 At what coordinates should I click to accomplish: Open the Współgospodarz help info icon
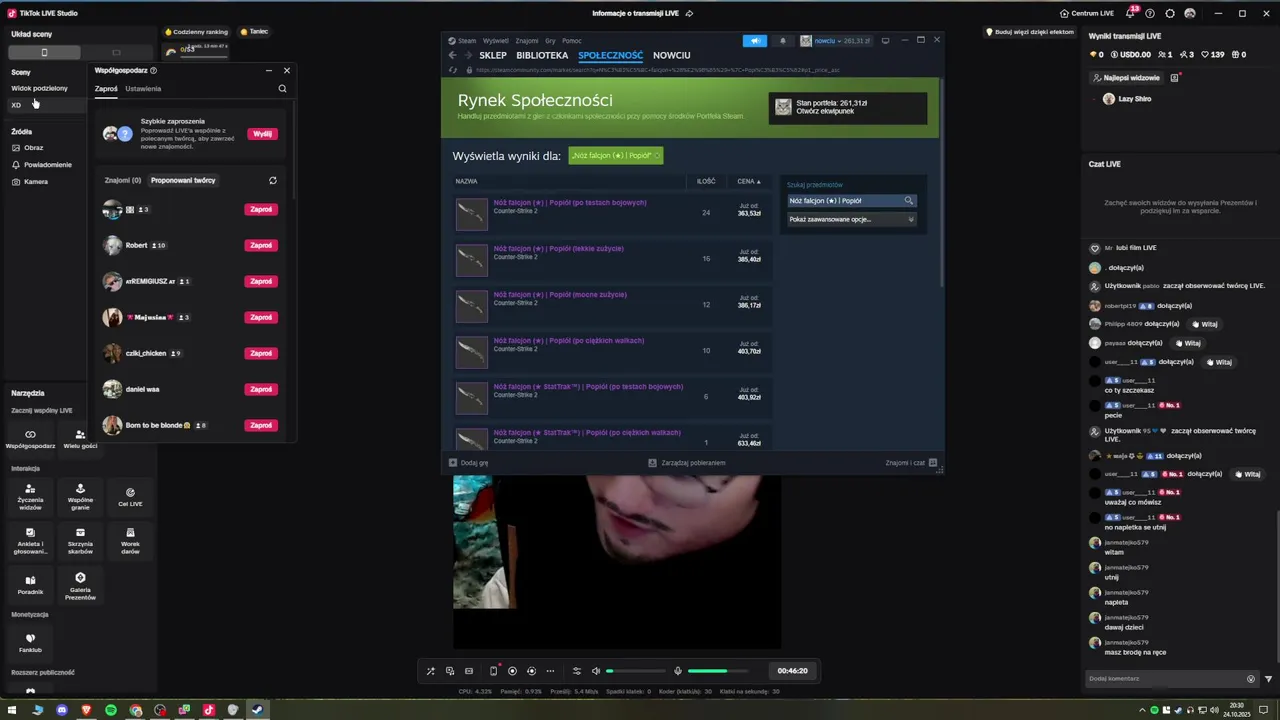click(x=153, y=71)
